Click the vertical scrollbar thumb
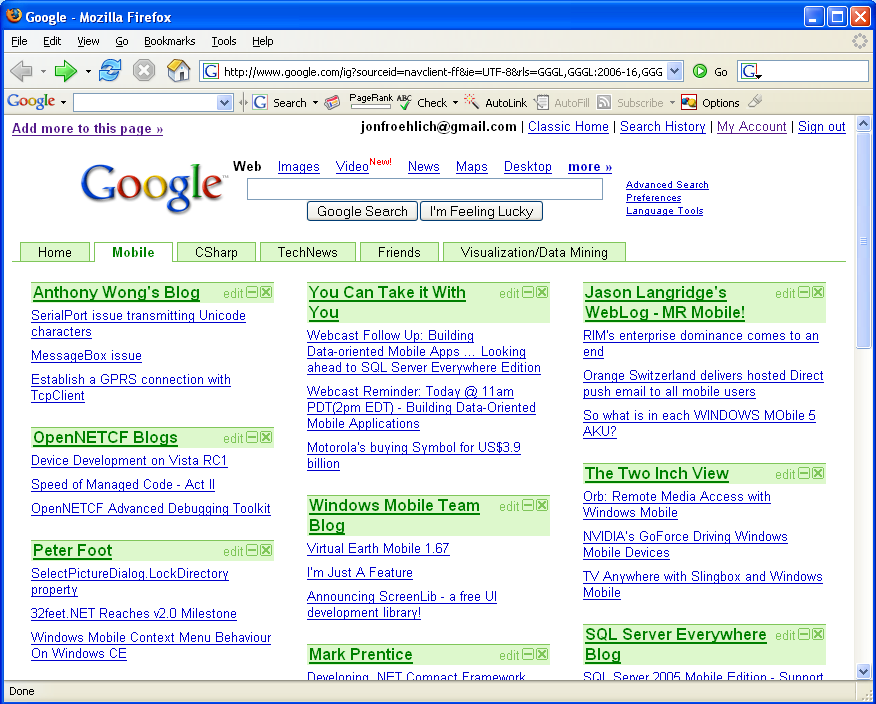 click(x=864, y=241)
